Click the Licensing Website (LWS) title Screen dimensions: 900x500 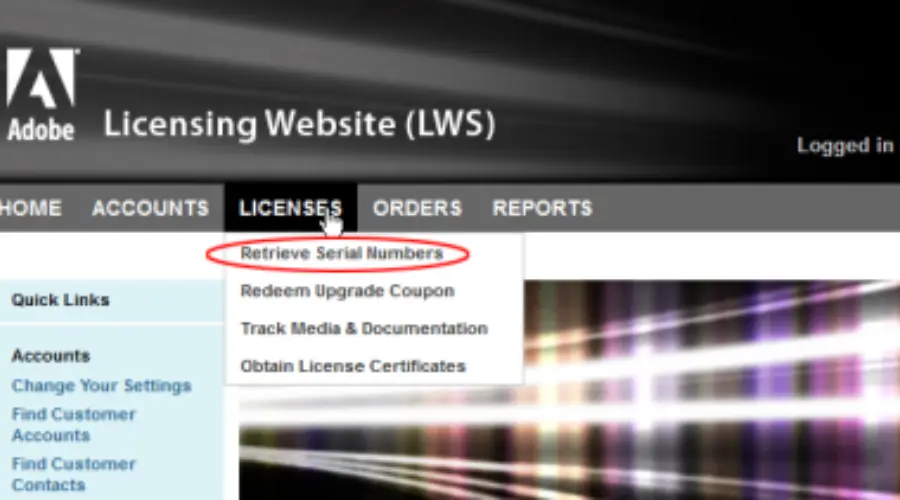(299, 124)
